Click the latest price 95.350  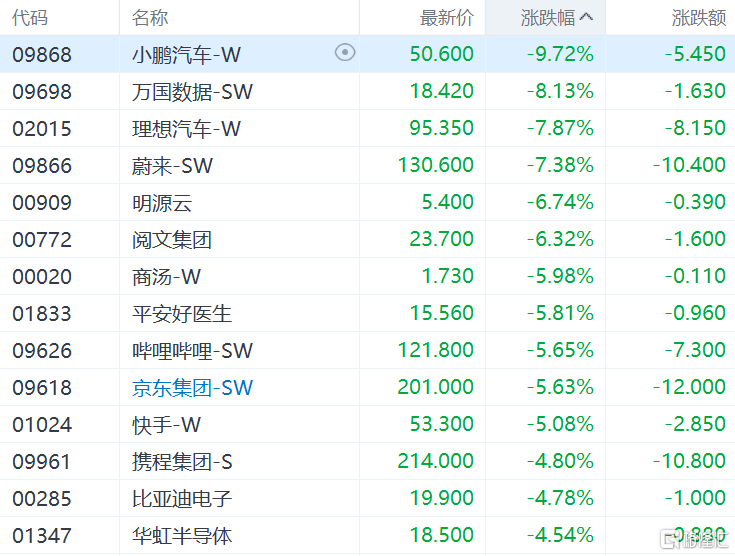442,128
